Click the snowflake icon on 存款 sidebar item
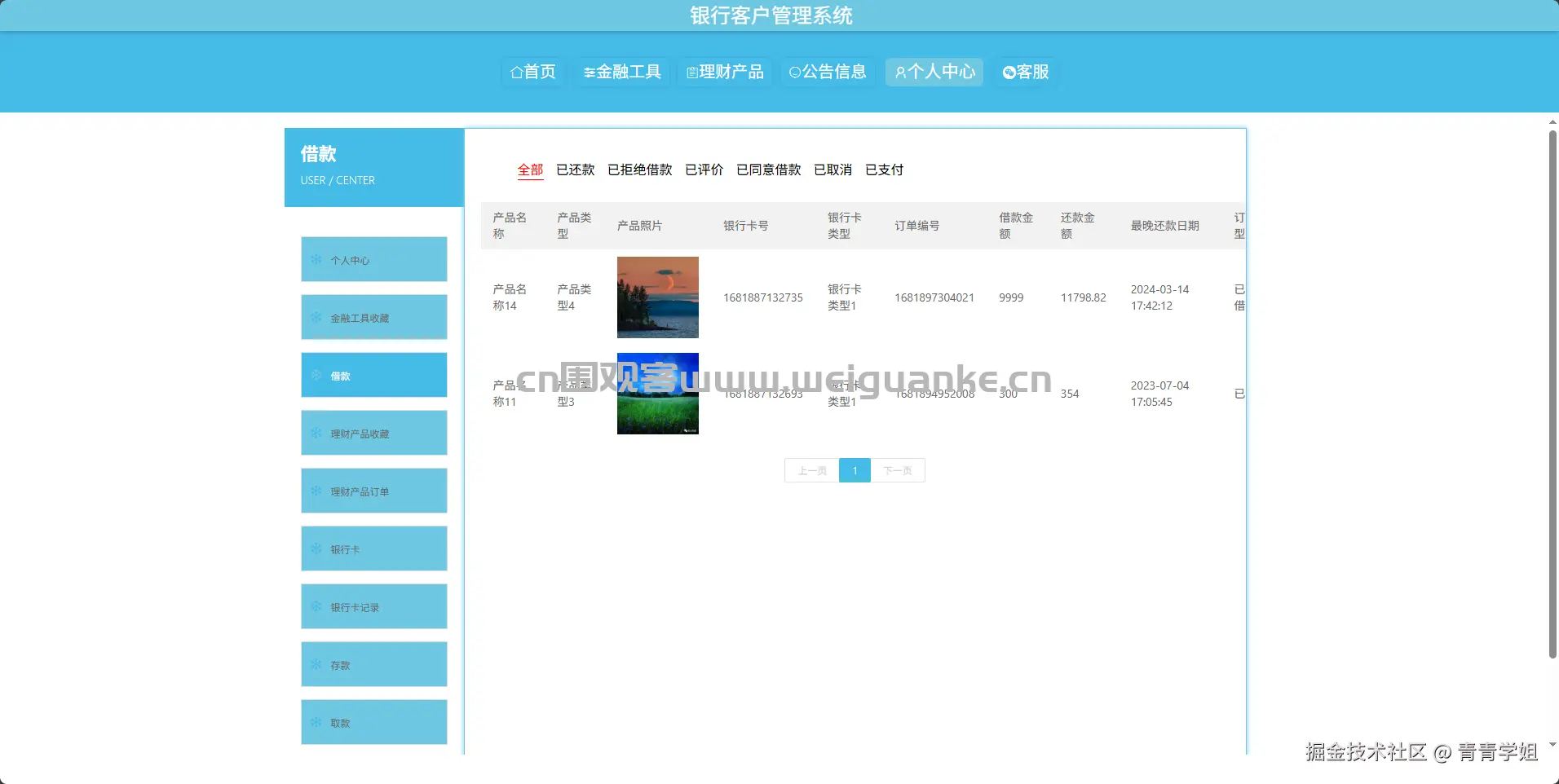The height and width of the screenshot is (784, 1559). (x=316, y=664)
